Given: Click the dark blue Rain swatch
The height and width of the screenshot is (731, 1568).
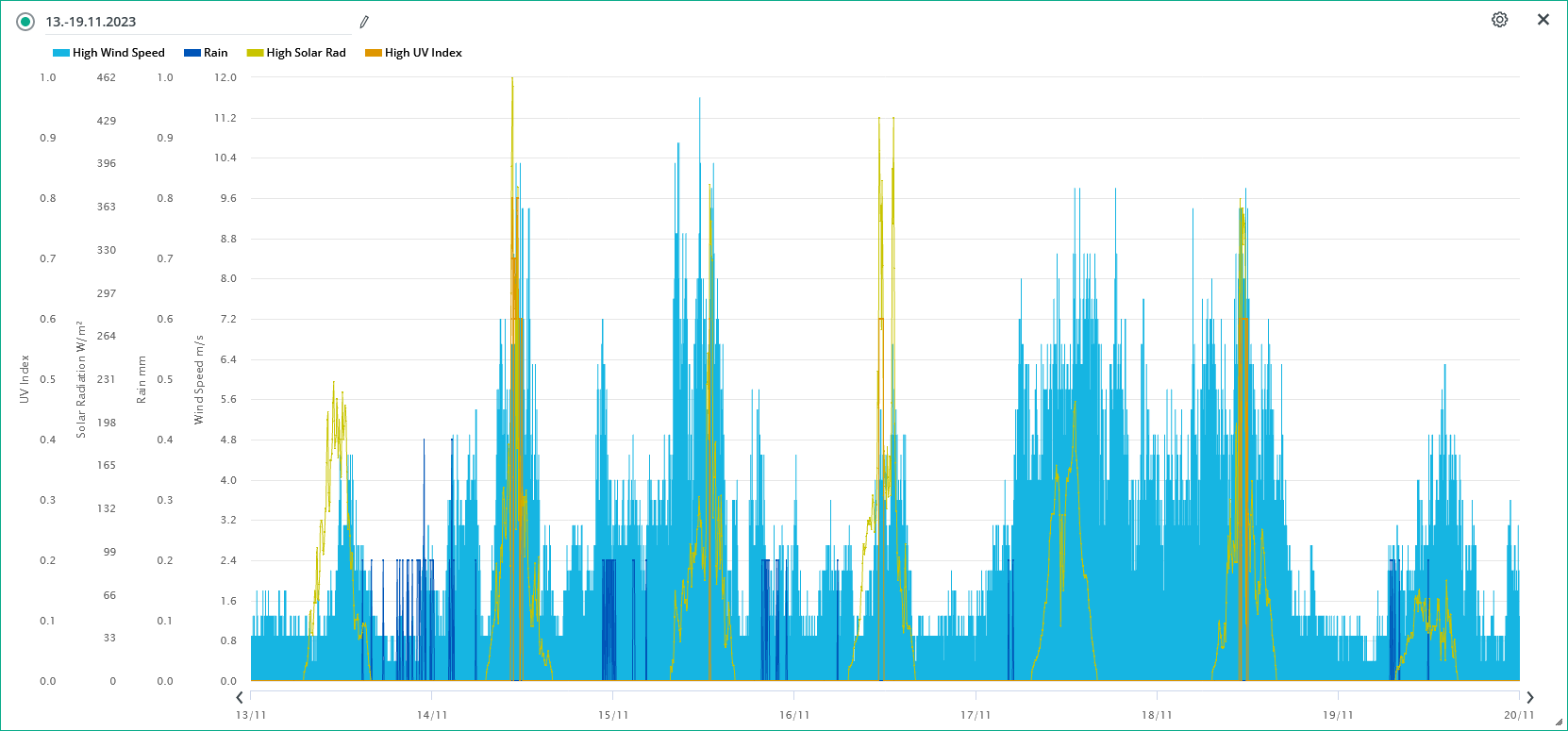Looking at the screenshot, I should 192,53.
